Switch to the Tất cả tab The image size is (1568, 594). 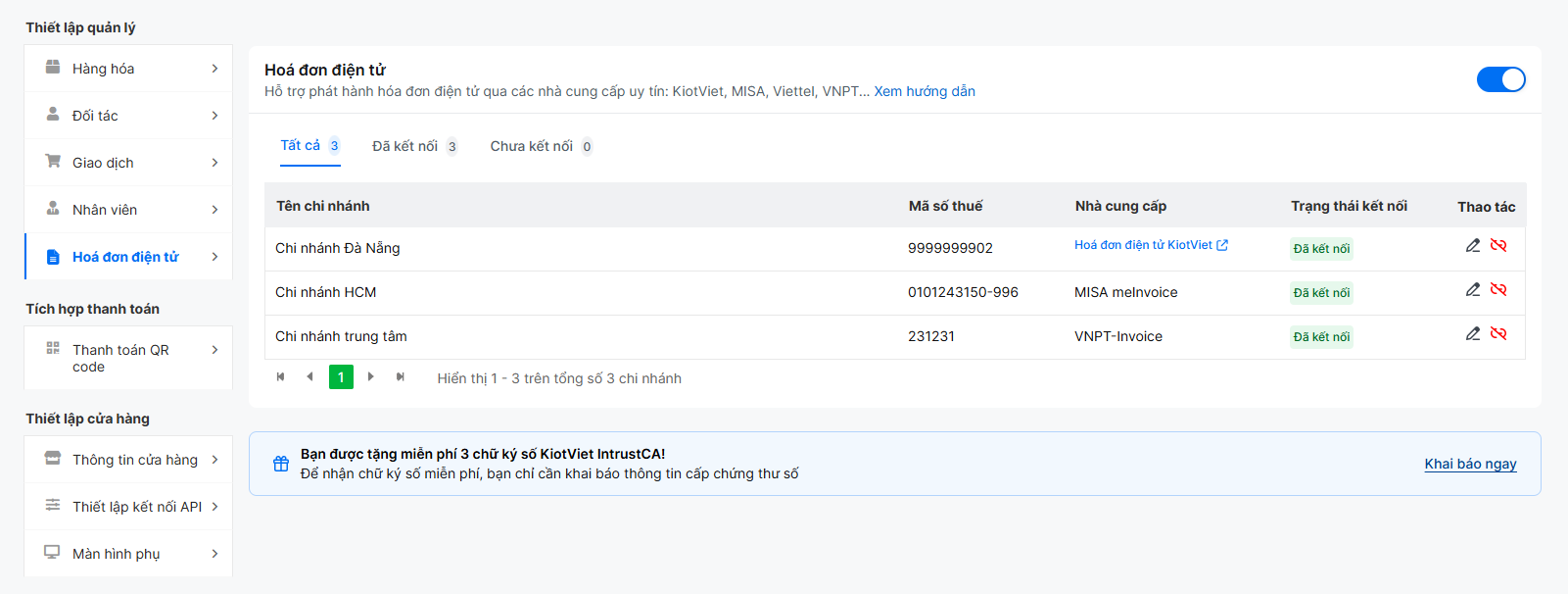tap(310, 146)
